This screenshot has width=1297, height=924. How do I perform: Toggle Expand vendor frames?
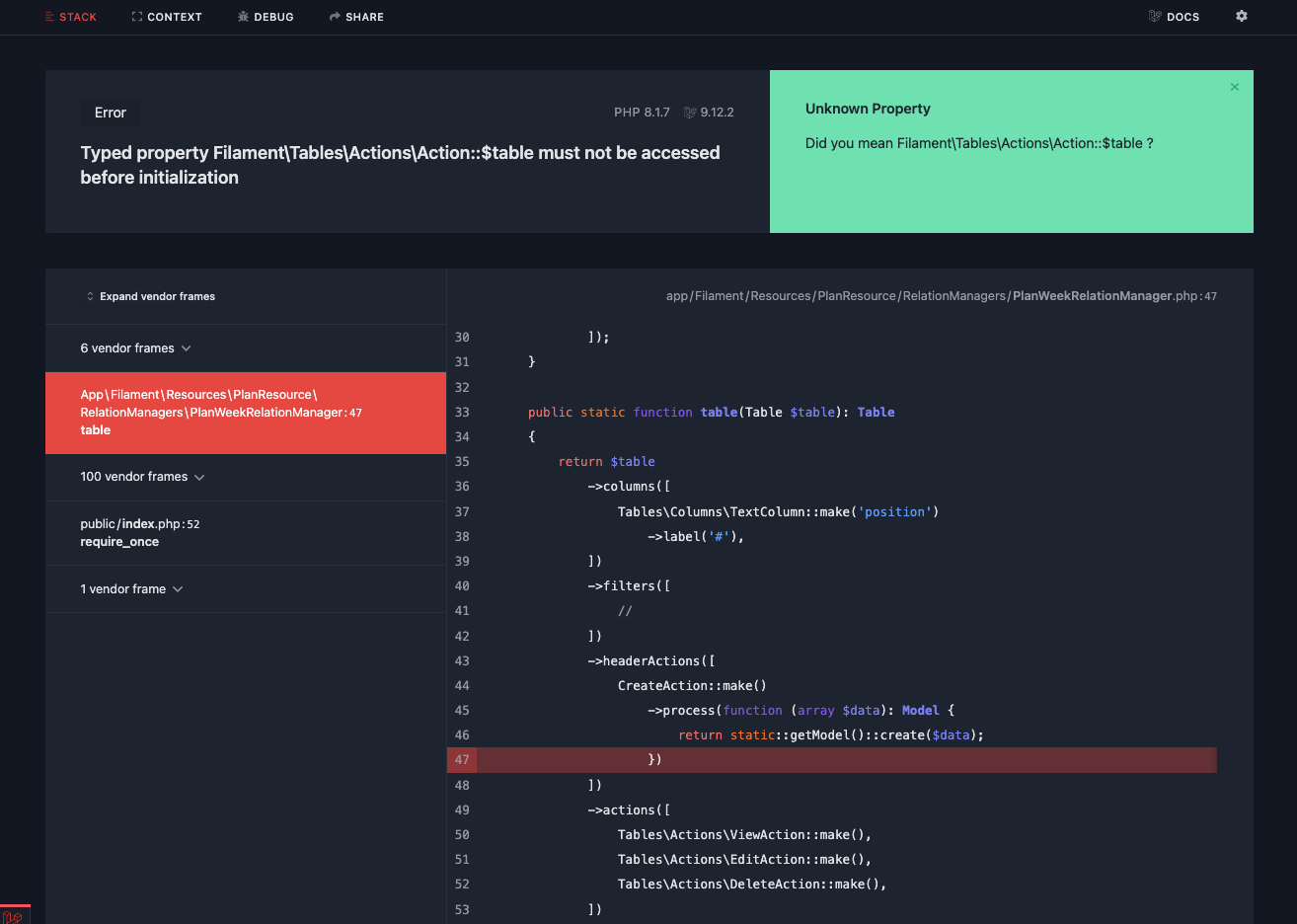click(151, 295)
